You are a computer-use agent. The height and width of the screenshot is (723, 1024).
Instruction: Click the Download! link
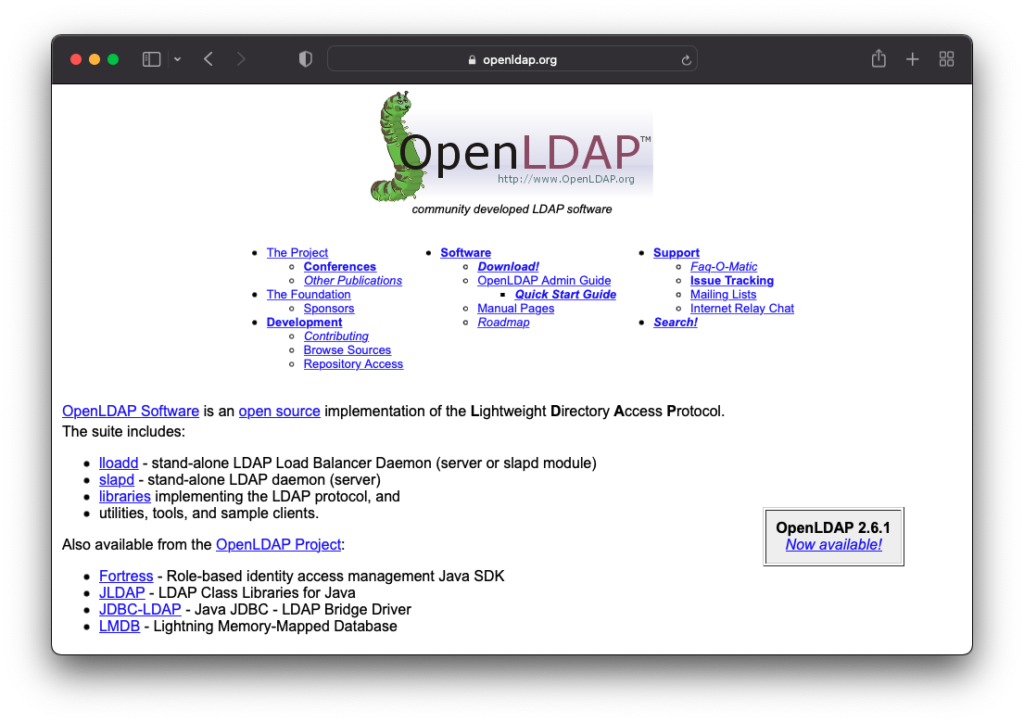pyautogui.click(x=508, y=266)
